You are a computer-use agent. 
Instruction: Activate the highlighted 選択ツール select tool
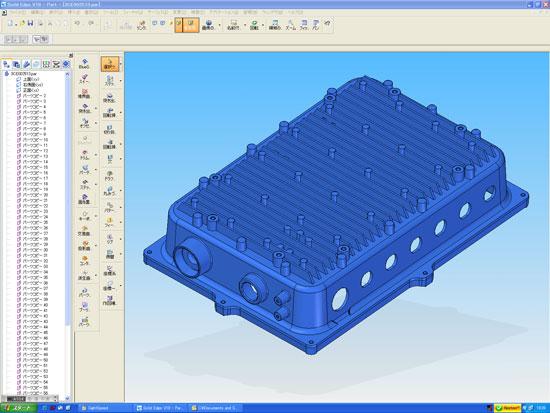[x=110, y=64]
